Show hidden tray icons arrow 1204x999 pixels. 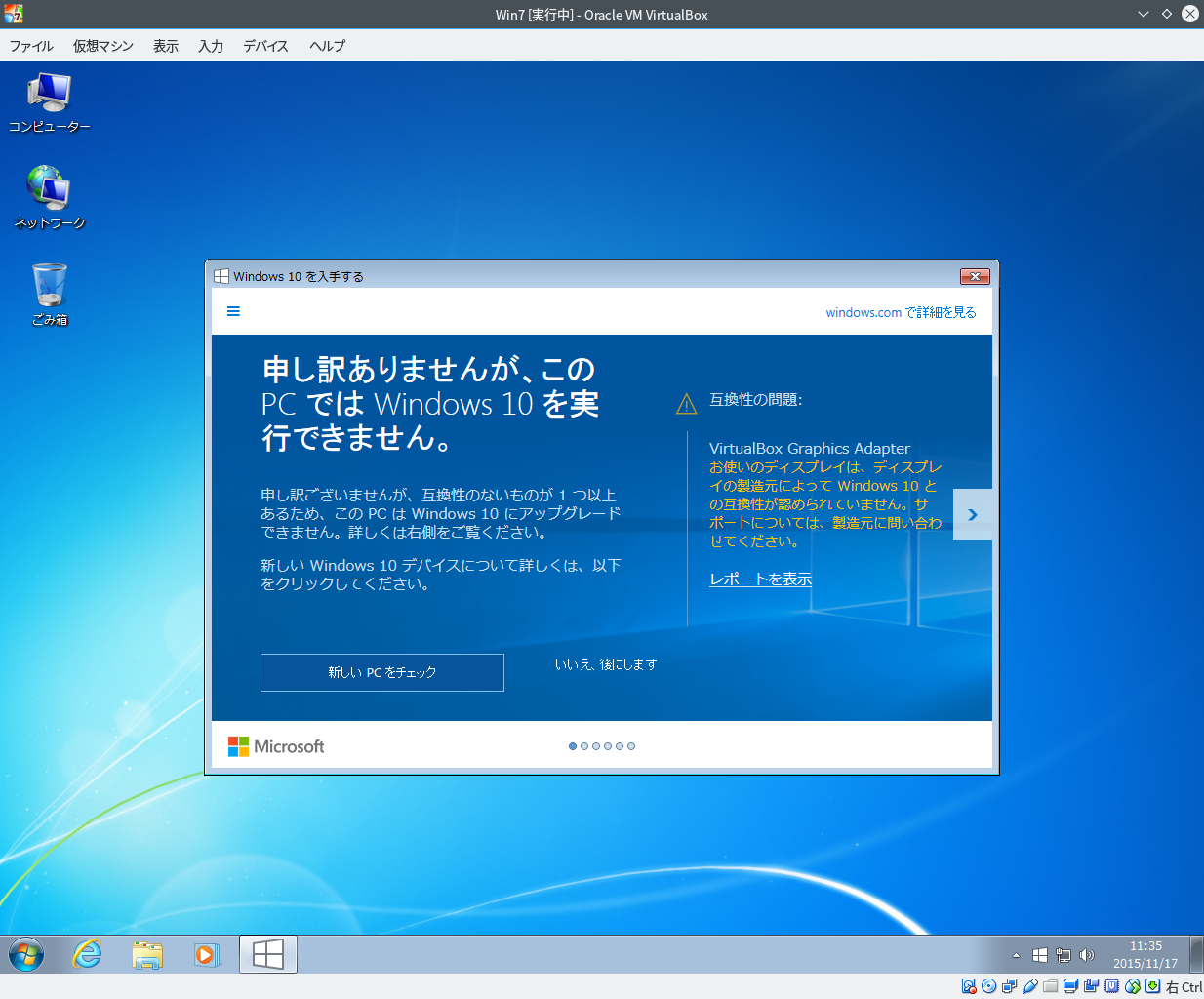(x=1016, y=955)
